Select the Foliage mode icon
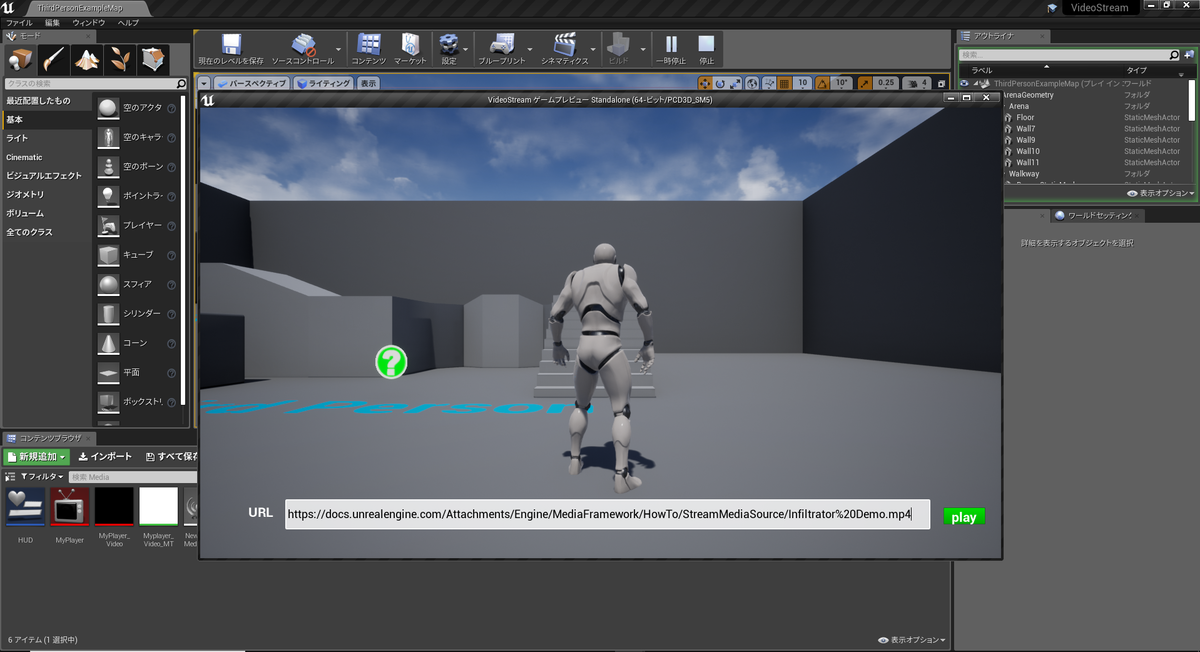 [121, 59]
